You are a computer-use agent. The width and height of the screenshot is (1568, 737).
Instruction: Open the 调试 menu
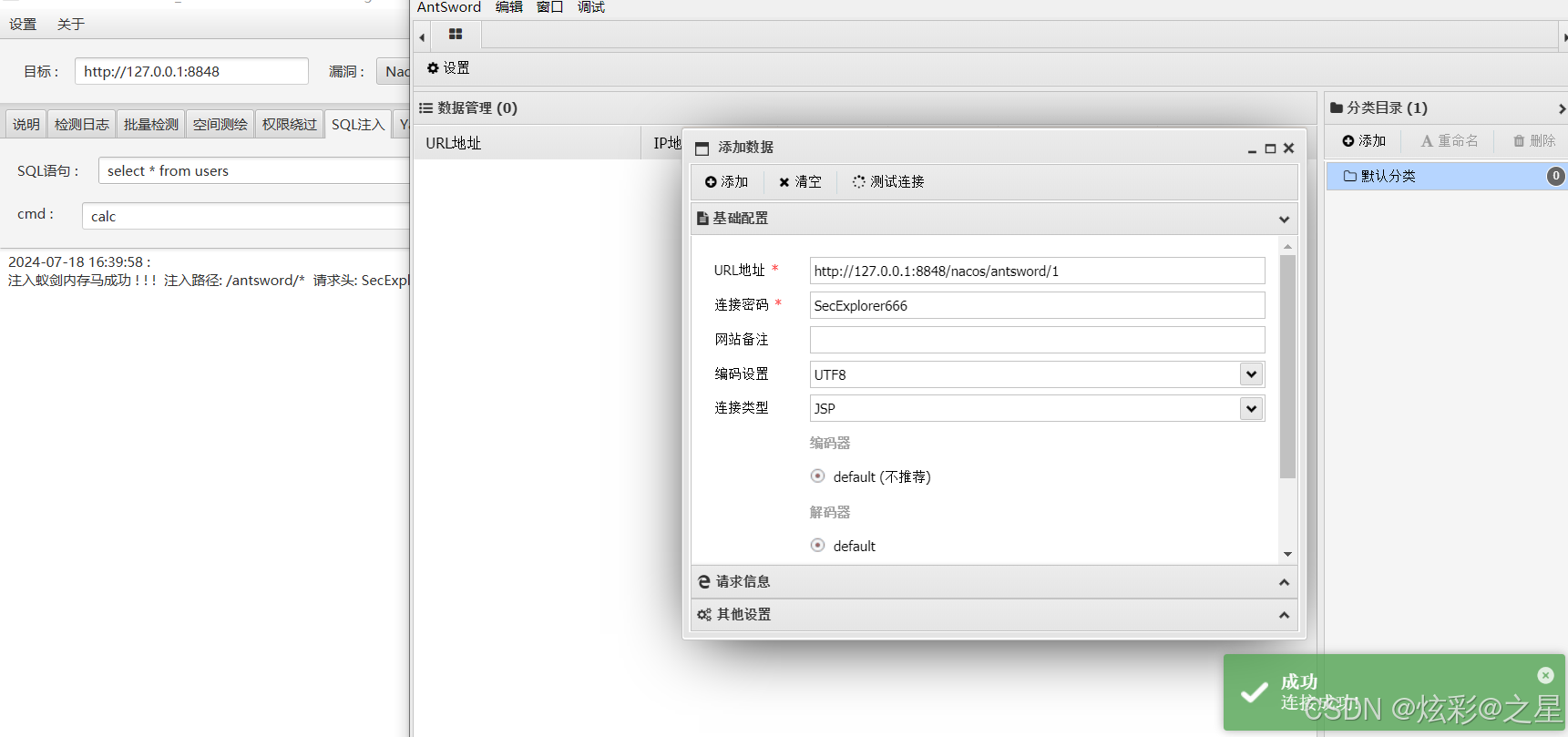(x=591, y=7)
